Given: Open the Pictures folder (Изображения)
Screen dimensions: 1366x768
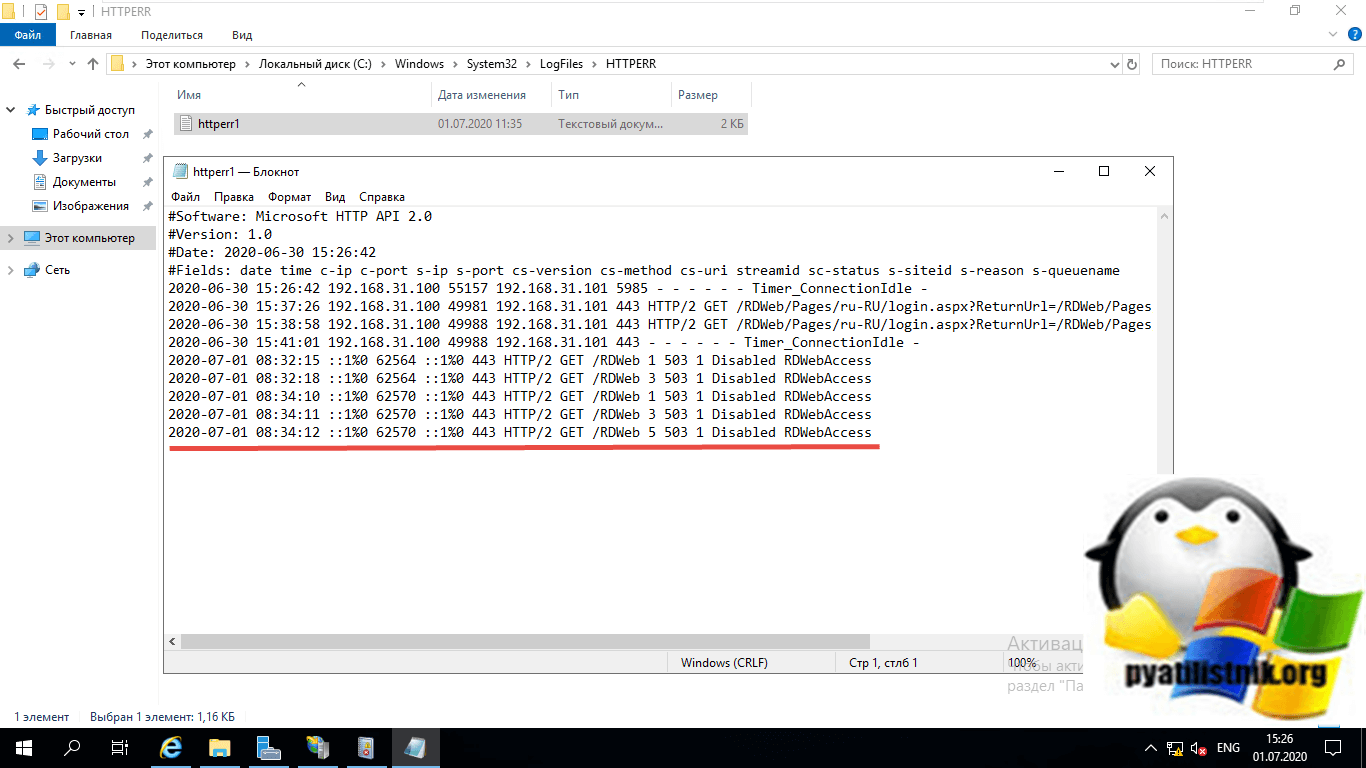Looking at the screenshot, I should [91, 206].
